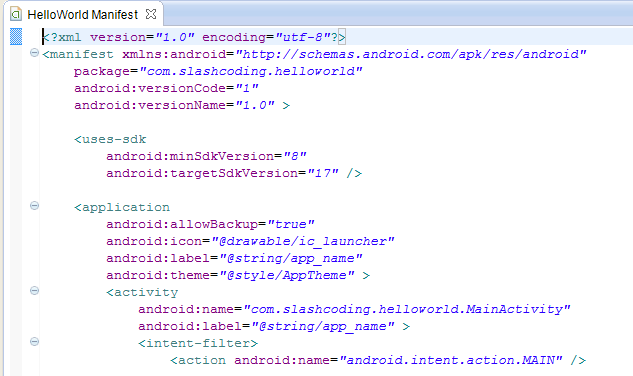Click the @style/AppTheme theme value
The image size is (633, 376).
[x=287, y=275]
